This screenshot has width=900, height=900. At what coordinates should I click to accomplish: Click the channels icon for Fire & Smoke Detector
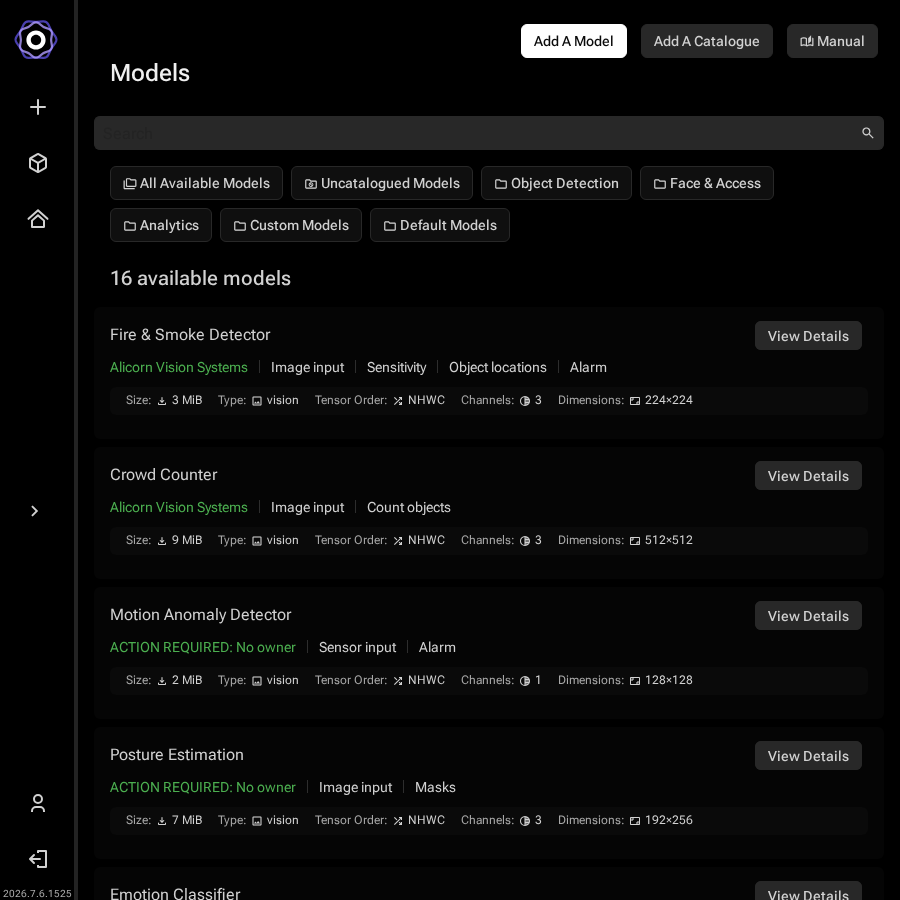pyautogui.click(x=525, y=401)
